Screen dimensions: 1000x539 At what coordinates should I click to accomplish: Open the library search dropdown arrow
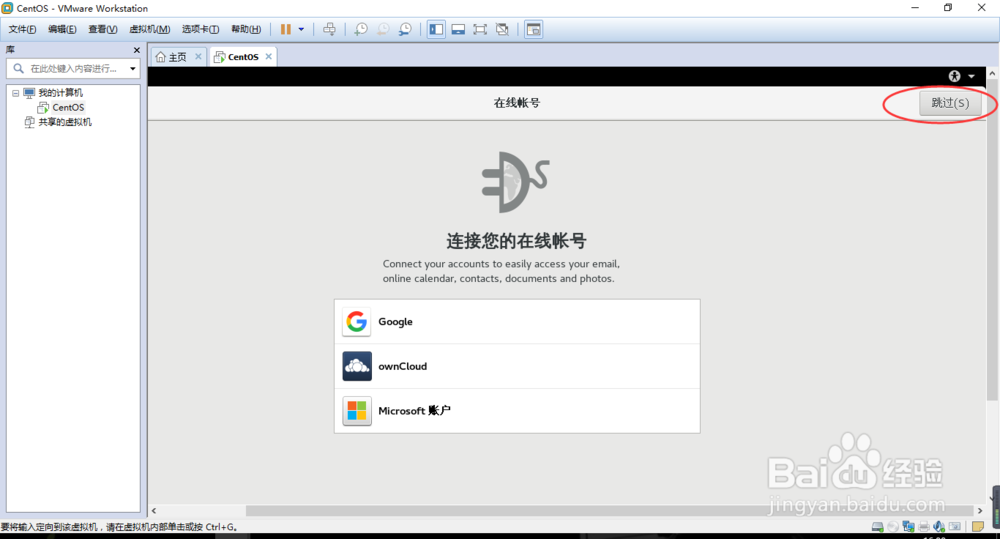(x=133, y=68)
